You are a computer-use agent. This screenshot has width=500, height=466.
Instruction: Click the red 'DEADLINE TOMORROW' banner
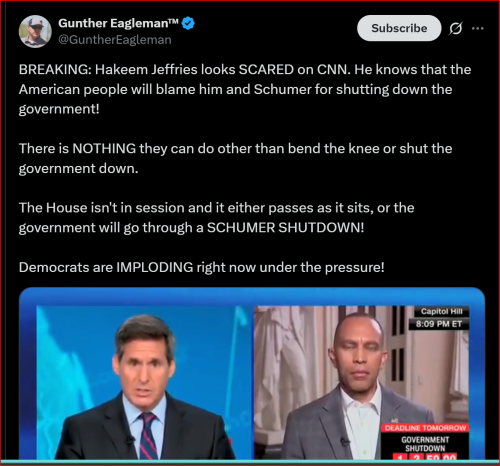pyautogui.click(x=425, y=428)
